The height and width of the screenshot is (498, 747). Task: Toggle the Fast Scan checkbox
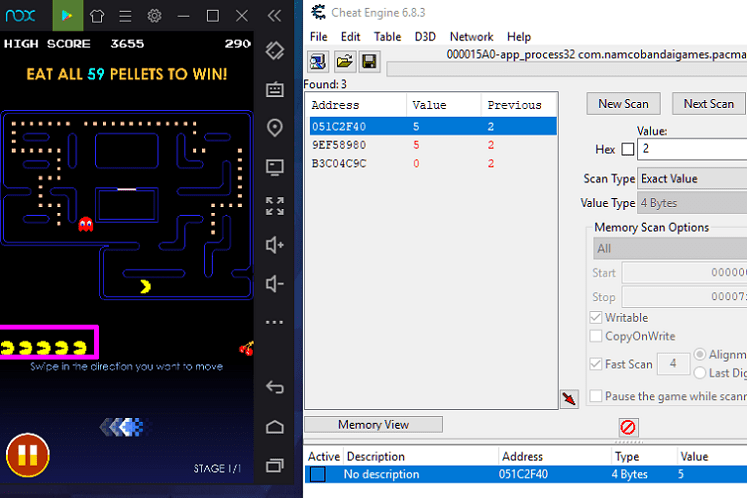(x=596, y=364)
